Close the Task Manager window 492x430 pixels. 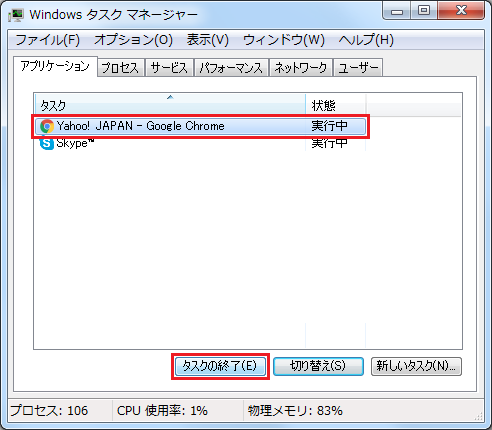click(x=461, y=11)
